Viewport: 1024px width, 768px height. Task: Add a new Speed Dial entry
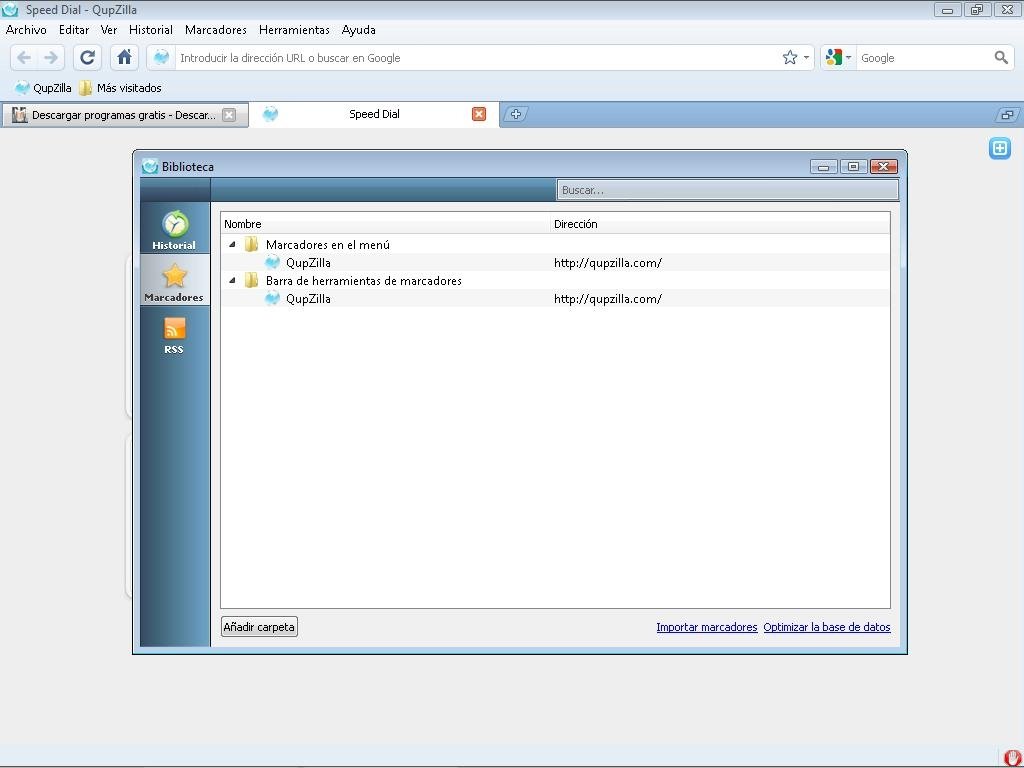[999, 148]
